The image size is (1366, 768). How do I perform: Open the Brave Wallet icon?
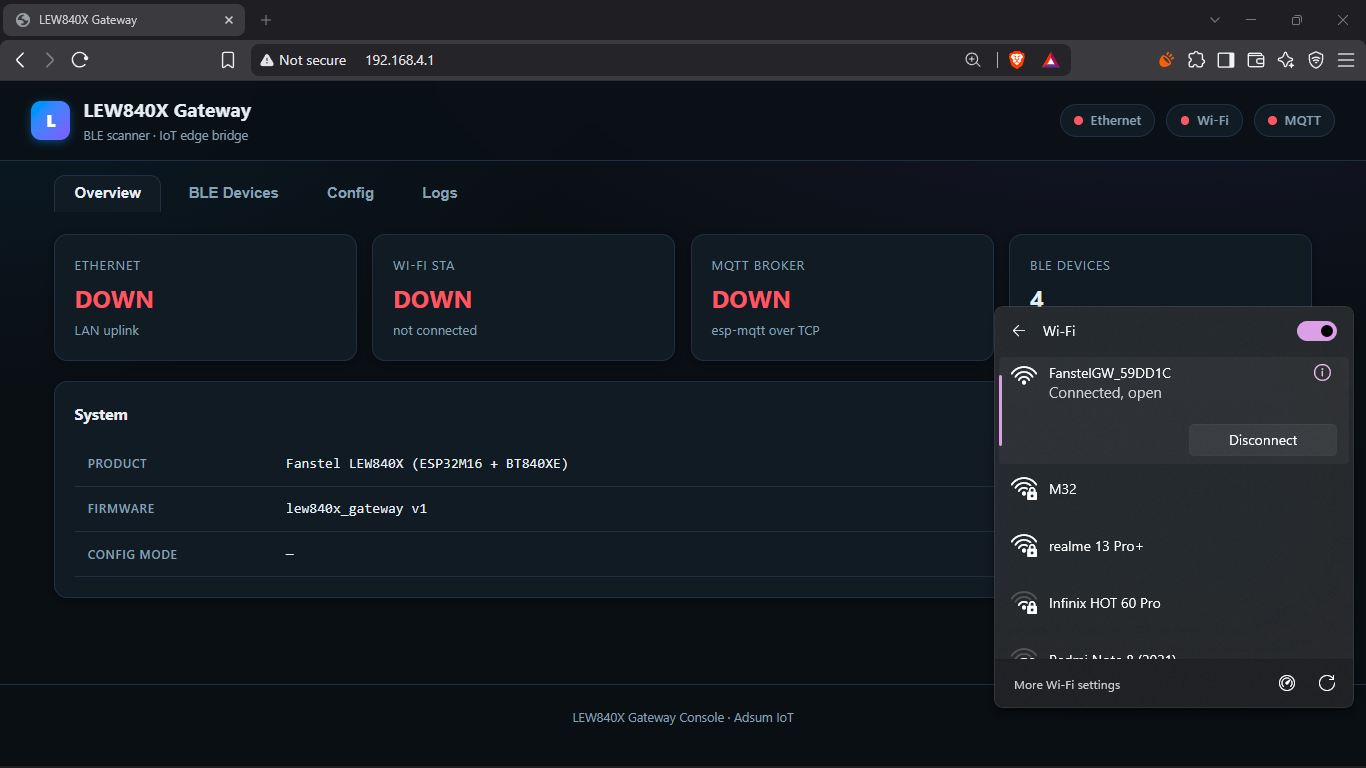(x=1256, y=60)
